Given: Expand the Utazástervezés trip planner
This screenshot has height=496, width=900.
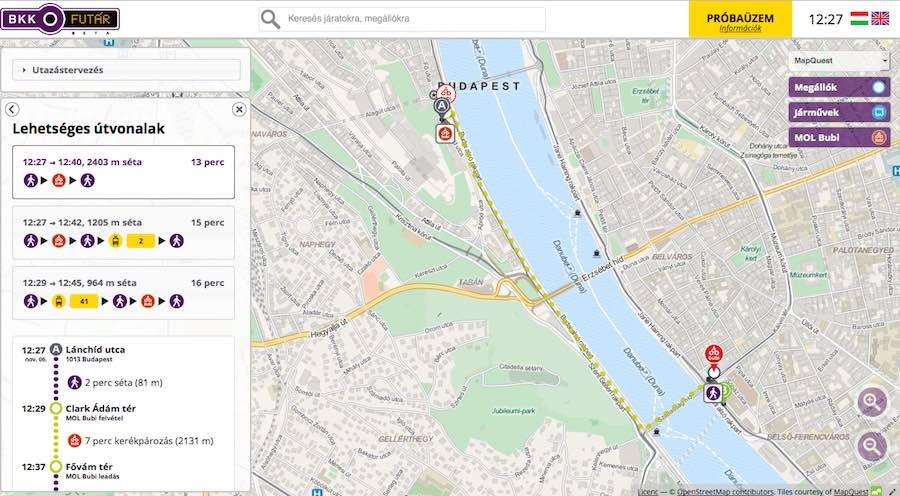Looking at the screenshot, I should (126, 70).
